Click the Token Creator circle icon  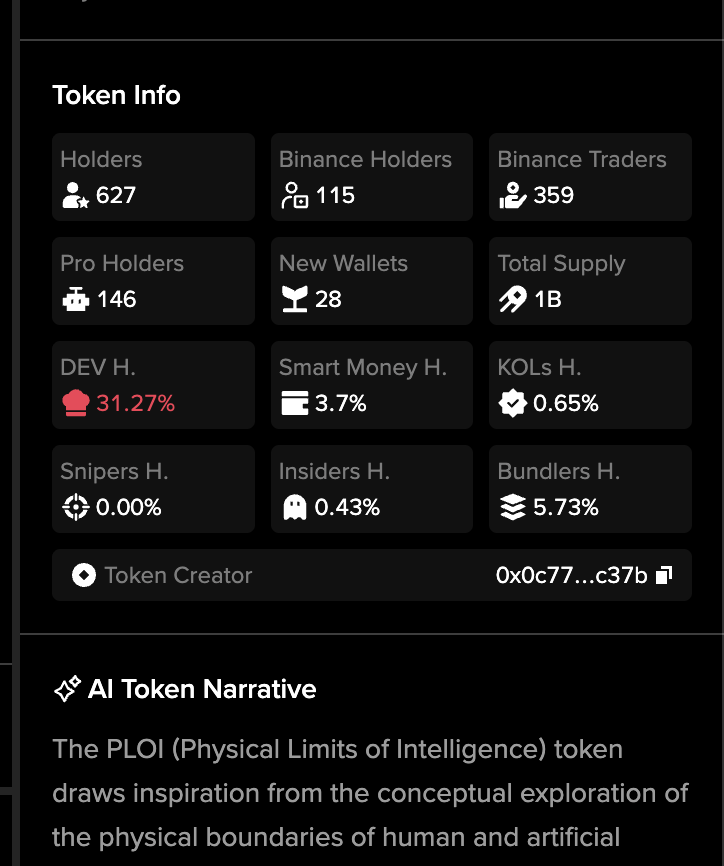pyautogui.click(x=84, y=576)
